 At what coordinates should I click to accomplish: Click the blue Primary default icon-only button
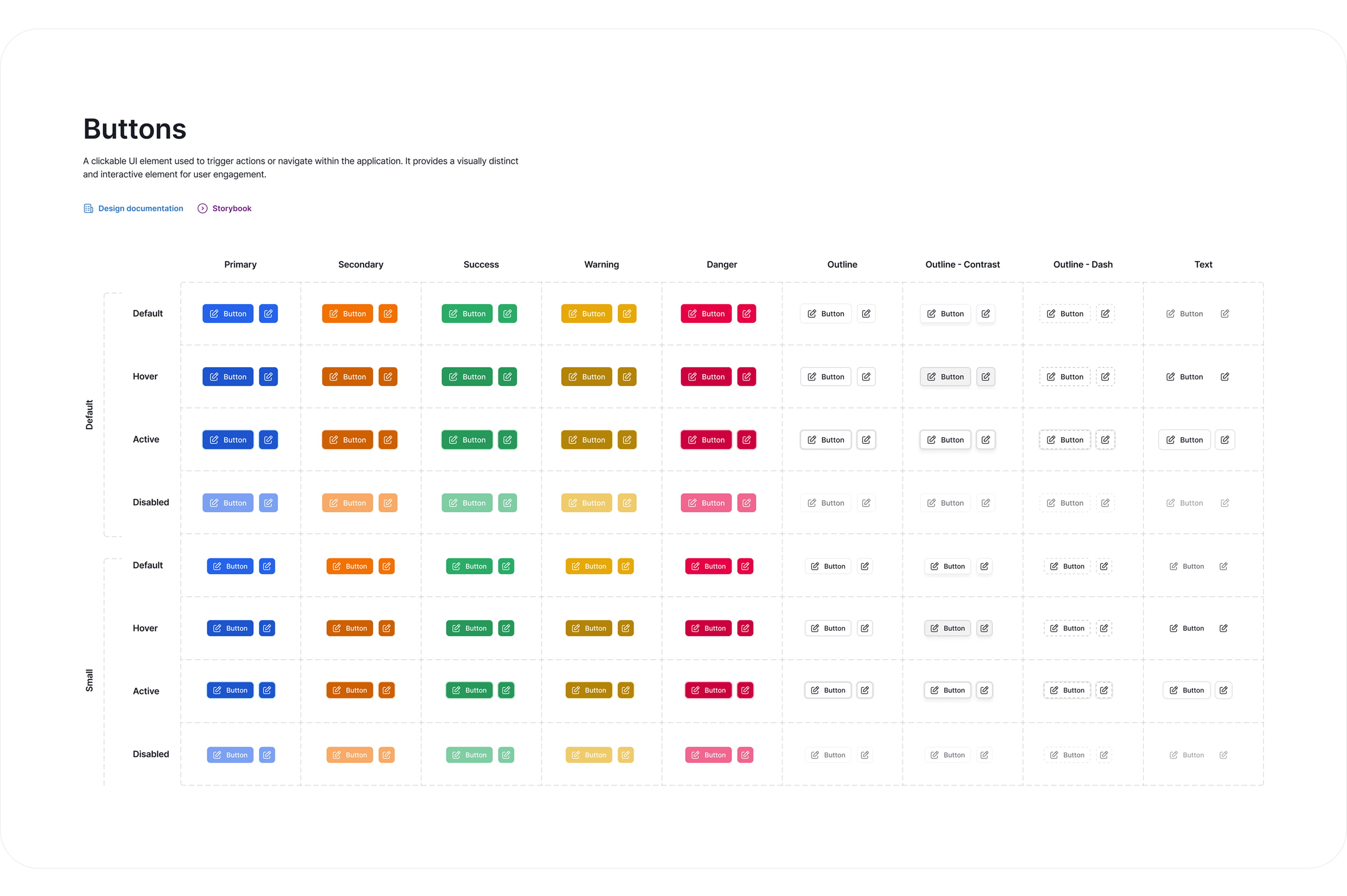tap(268, 314)
